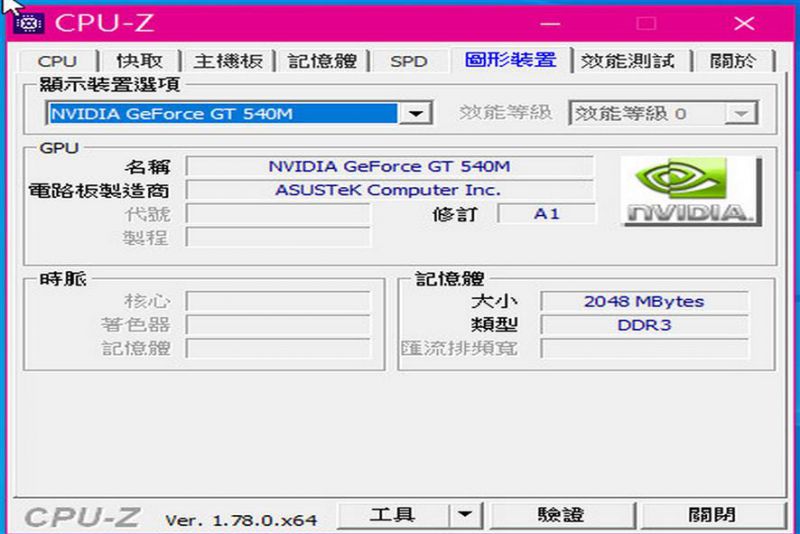Go to the 記憶體 tab

pos(321,61)
